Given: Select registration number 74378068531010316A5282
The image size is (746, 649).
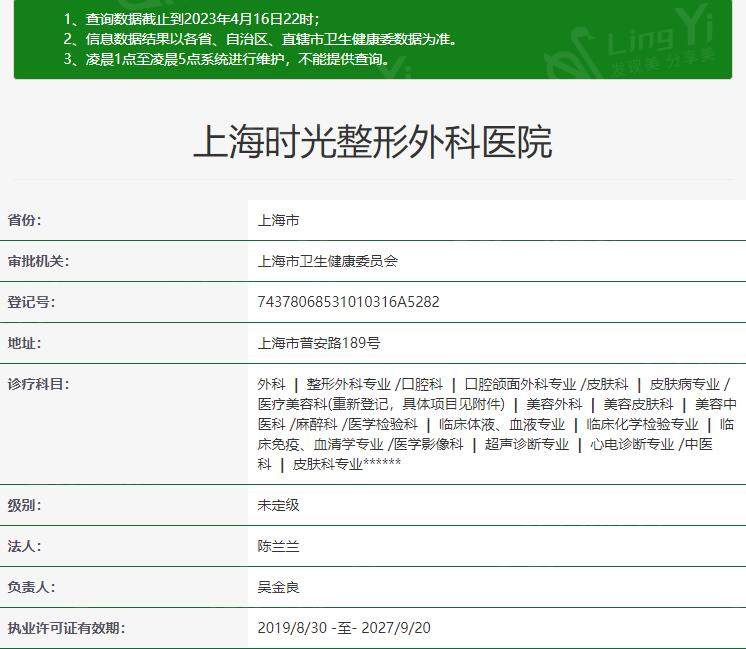Looking at the screenshot, I should [348, 302].
